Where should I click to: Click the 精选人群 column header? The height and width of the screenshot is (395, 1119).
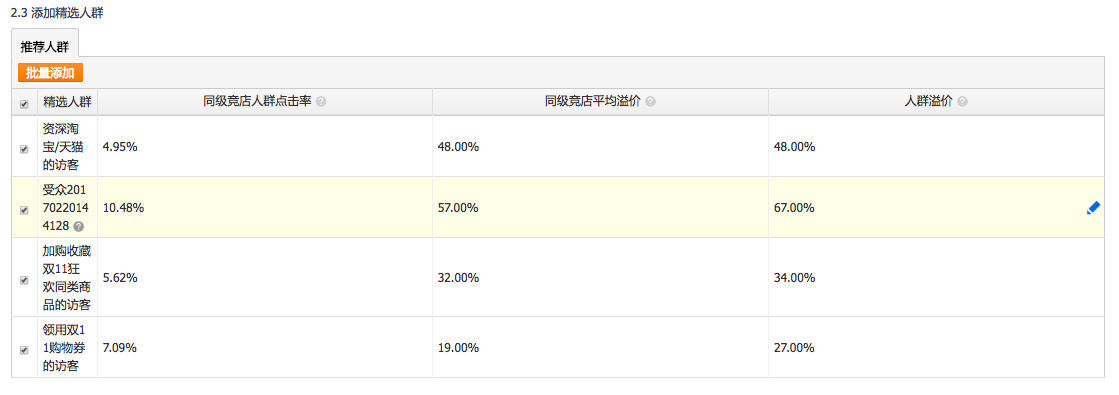(x=67, y=102)
